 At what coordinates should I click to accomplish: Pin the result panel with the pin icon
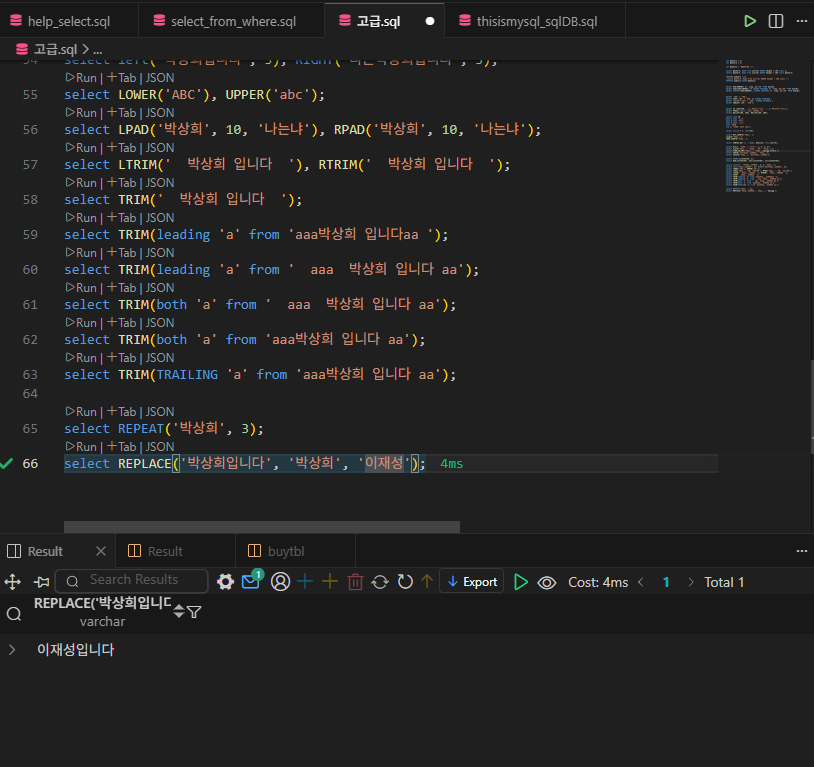[42, 582]
